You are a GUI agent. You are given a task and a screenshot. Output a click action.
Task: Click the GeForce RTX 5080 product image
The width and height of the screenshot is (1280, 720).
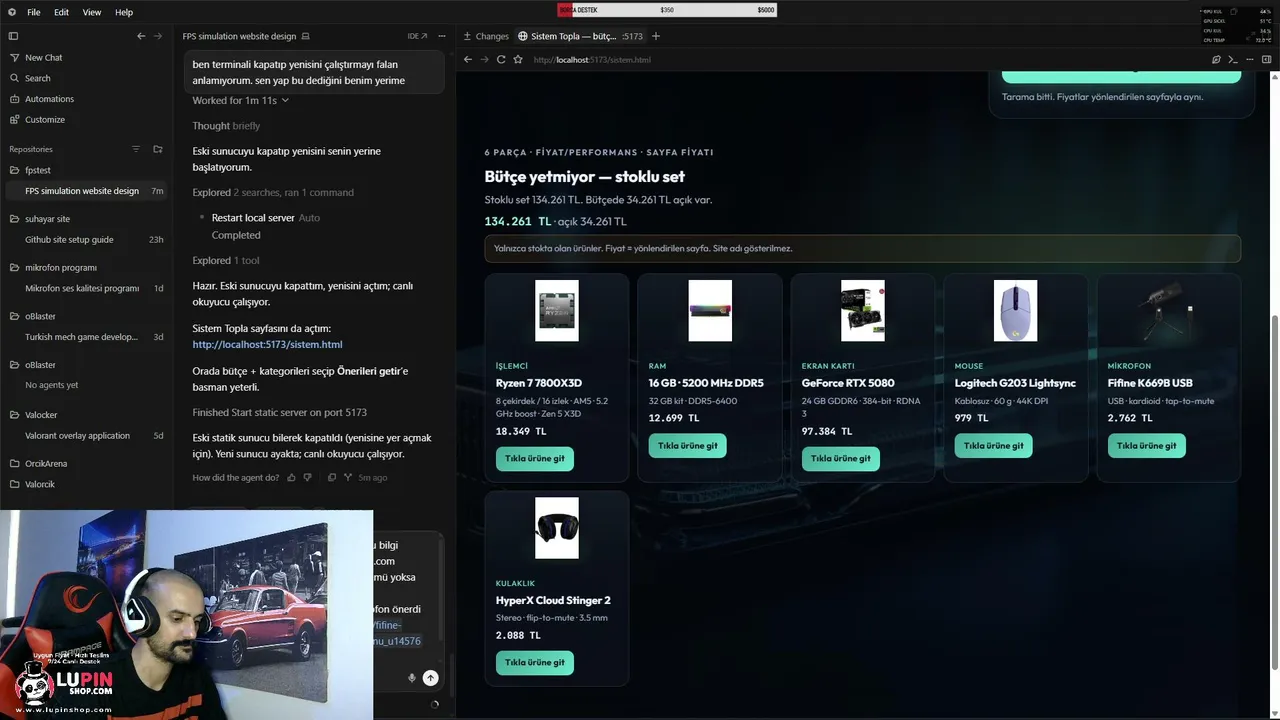pos(863,311)
